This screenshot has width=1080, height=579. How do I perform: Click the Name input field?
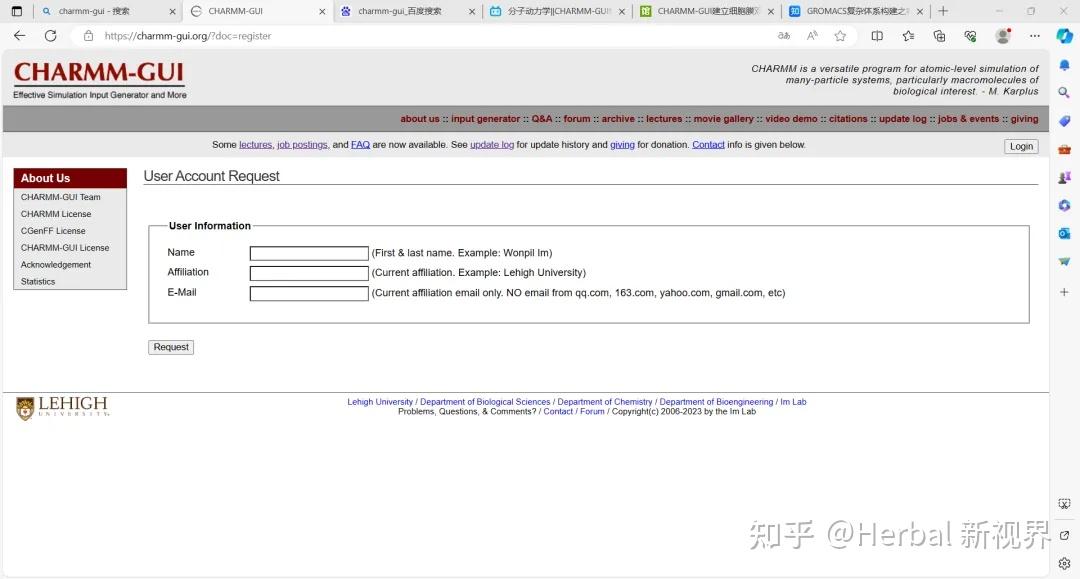point(307,252)
